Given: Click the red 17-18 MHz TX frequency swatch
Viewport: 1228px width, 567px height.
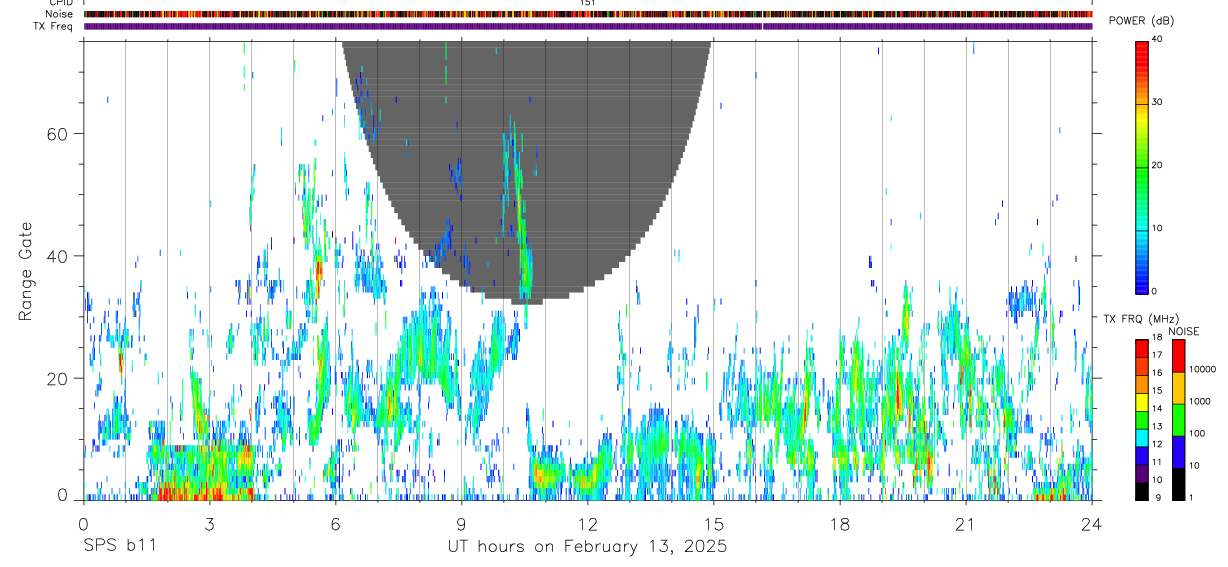Looking at the screenshot, I should coord(1142,347).
